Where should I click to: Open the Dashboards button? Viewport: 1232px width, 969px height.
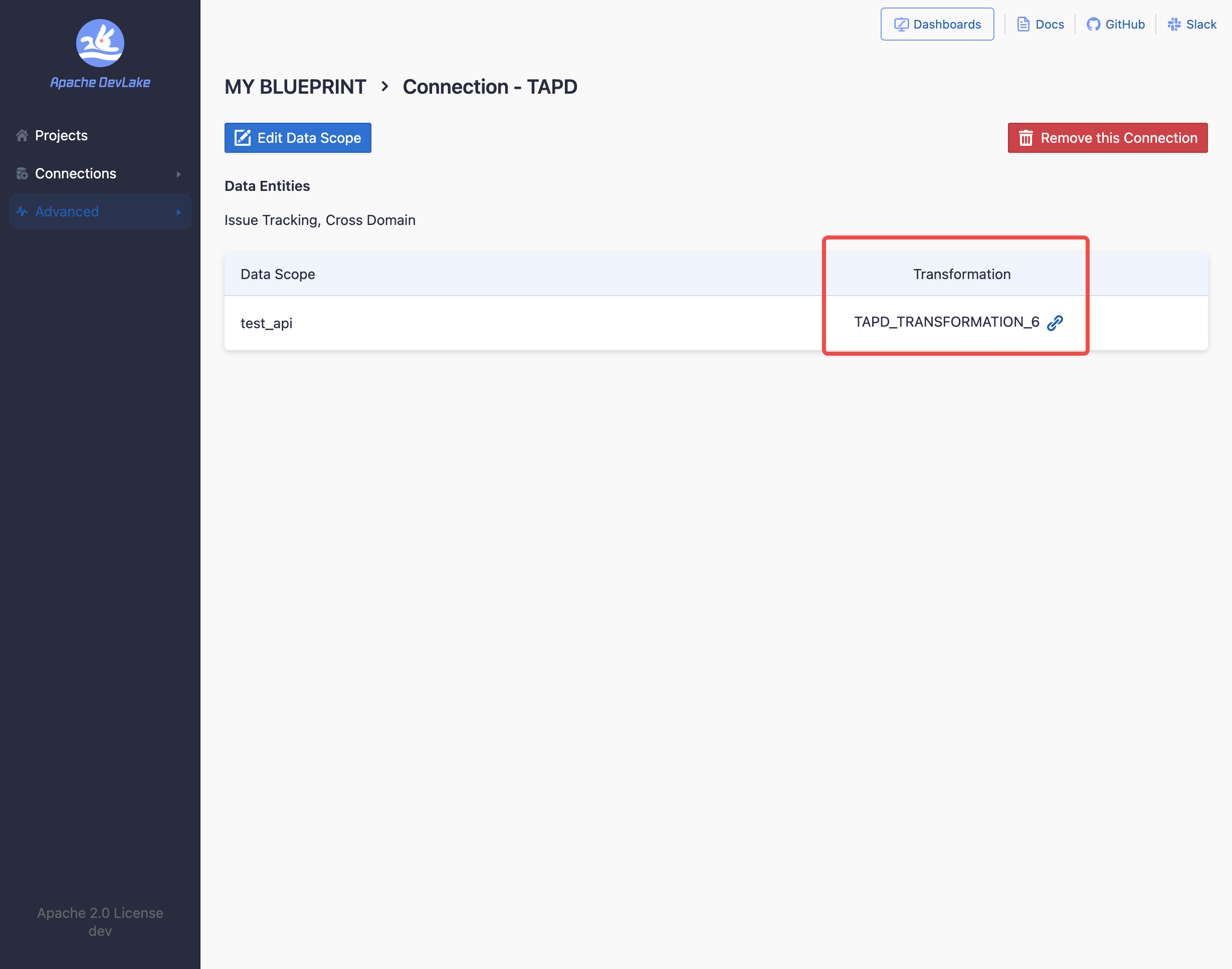(937, 25)
